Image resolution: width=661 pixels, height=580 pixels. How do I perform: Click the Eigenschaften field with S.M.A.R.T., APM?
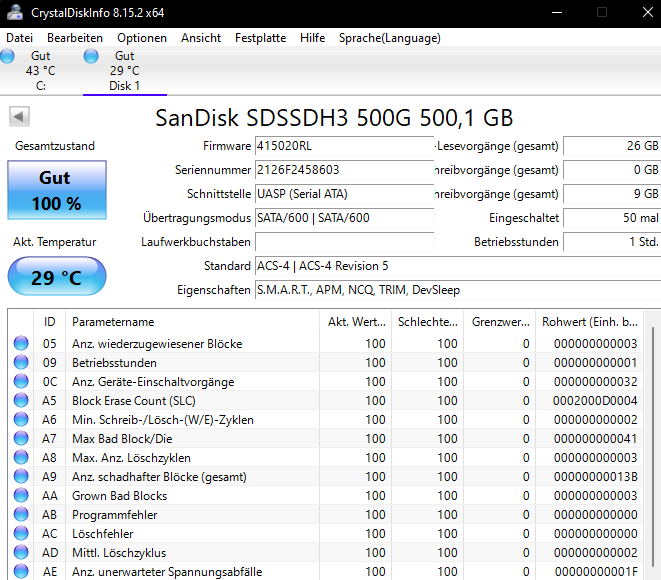point(458,290)
